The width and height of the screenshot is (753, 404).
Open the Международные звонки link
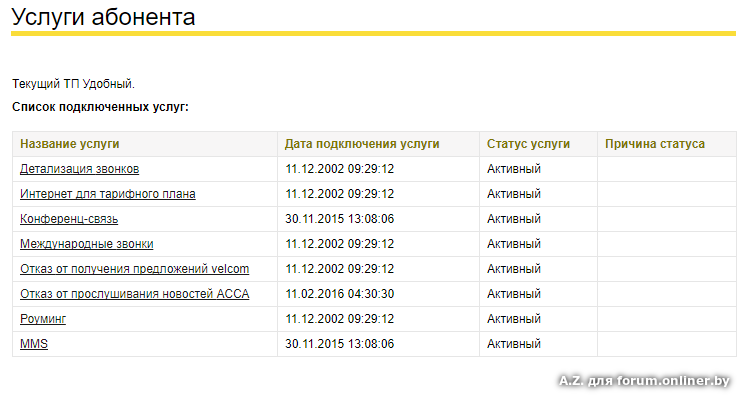click(86, 244)
